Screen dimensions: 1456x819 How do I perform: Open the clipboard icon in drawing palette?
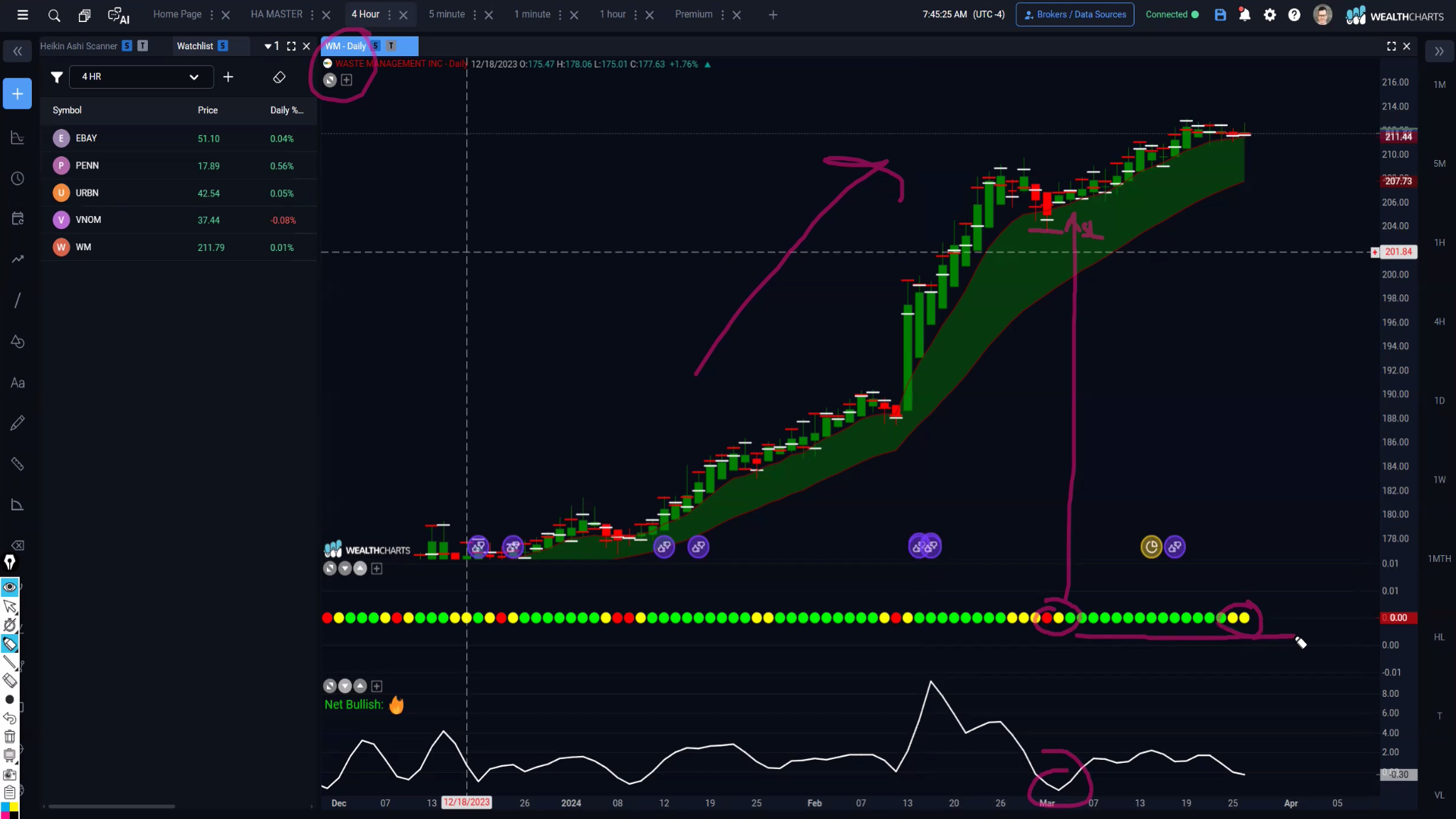tap(10, 792)
